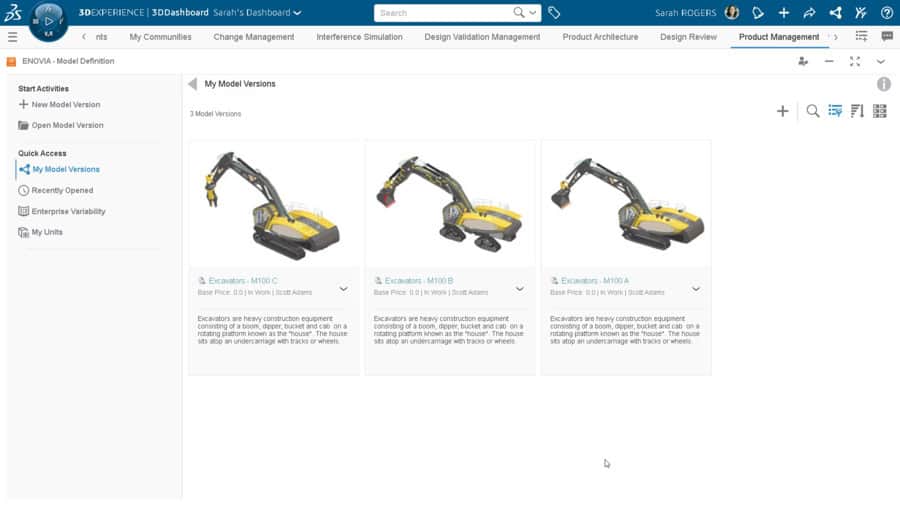Click the ENOVIA orange app icon
900x506 pixels.
pos(11,61)
